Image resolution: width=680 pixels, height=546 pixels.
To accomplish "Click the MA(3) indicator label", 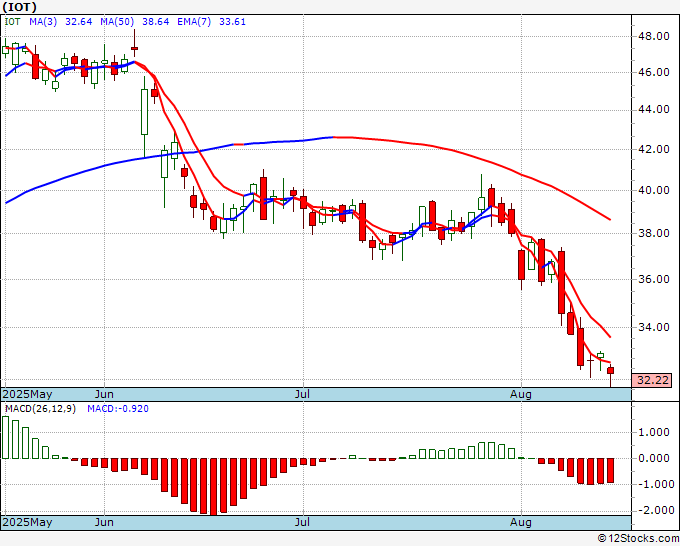I will (x=43, y=22).
